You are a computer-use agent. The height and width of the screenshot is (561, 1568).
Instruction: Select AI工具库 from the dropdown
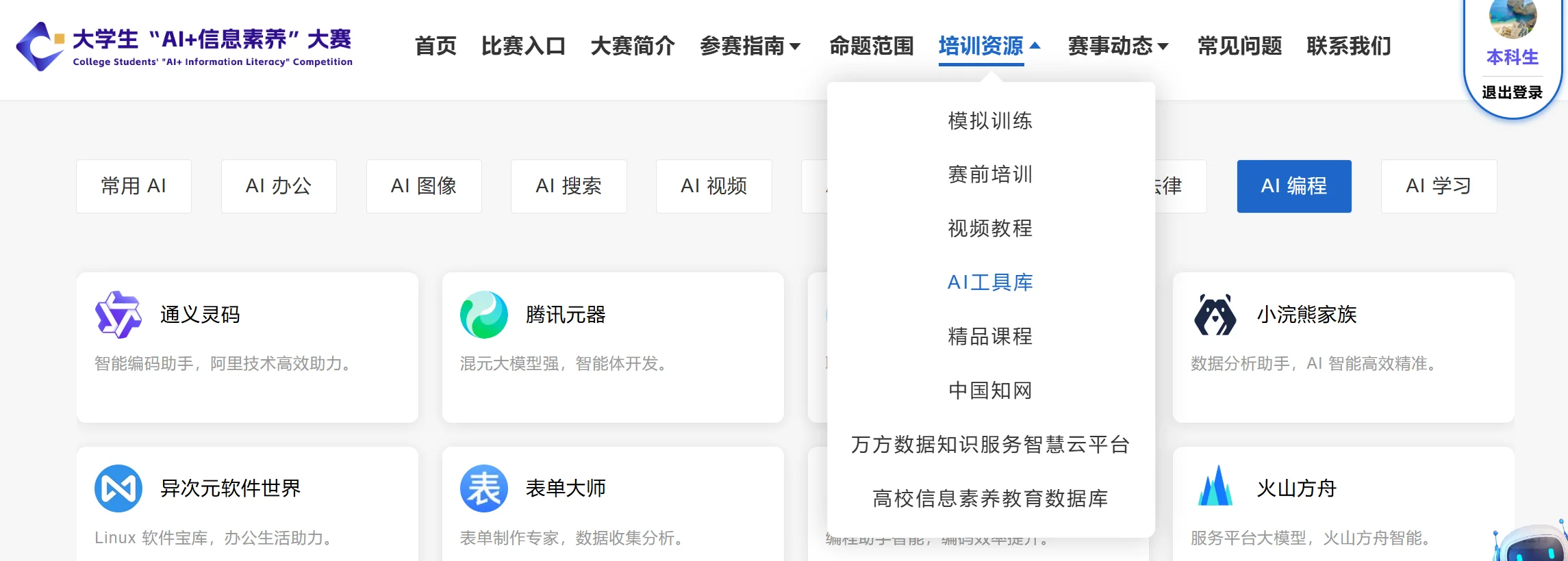pyautogui.click(x=991, y=283)
